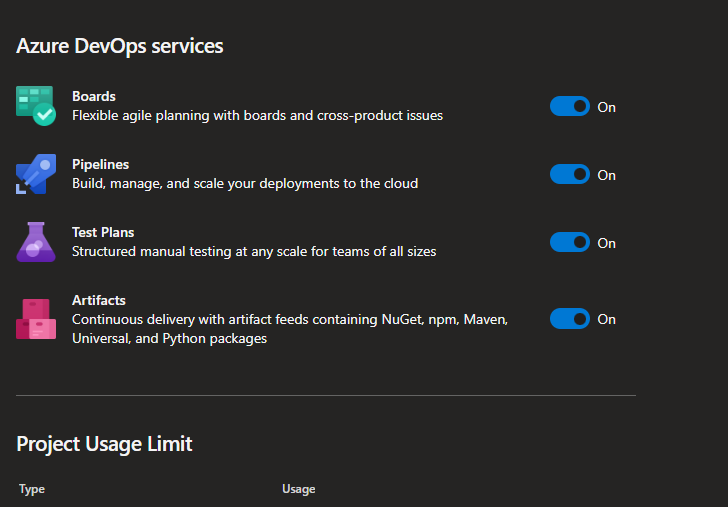Screen dimensions: 728x507
Task: Click the Artifacts title text
Action: (99, 300)
